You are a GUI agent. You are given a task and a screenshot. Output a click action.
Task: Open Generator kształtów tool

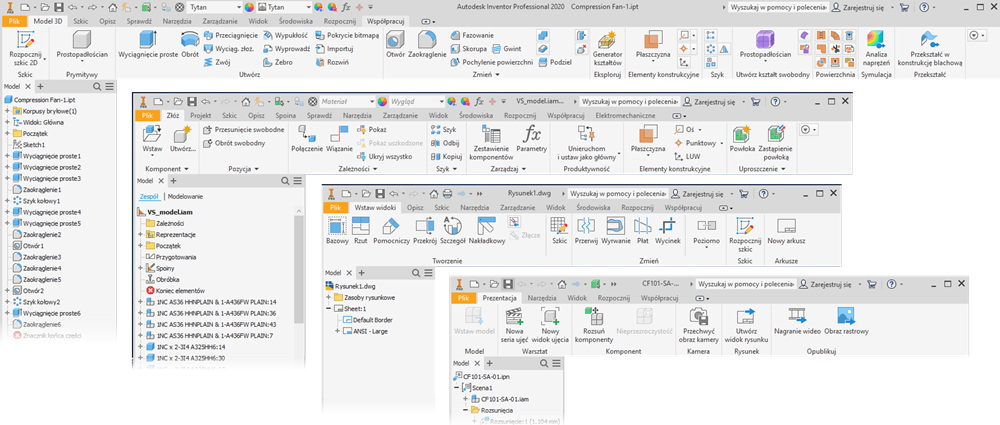point(607,48)
